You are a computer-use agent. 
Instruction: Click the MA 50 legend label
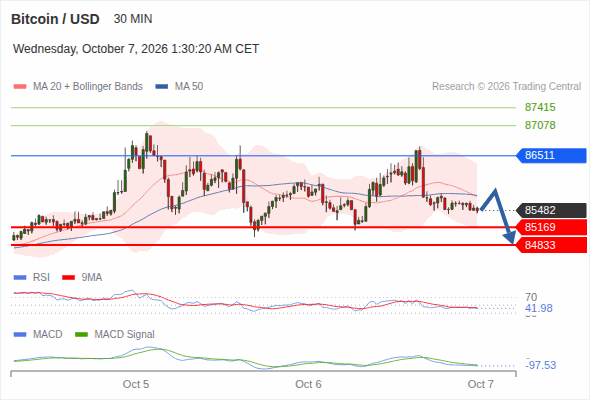tap(189, 87)
